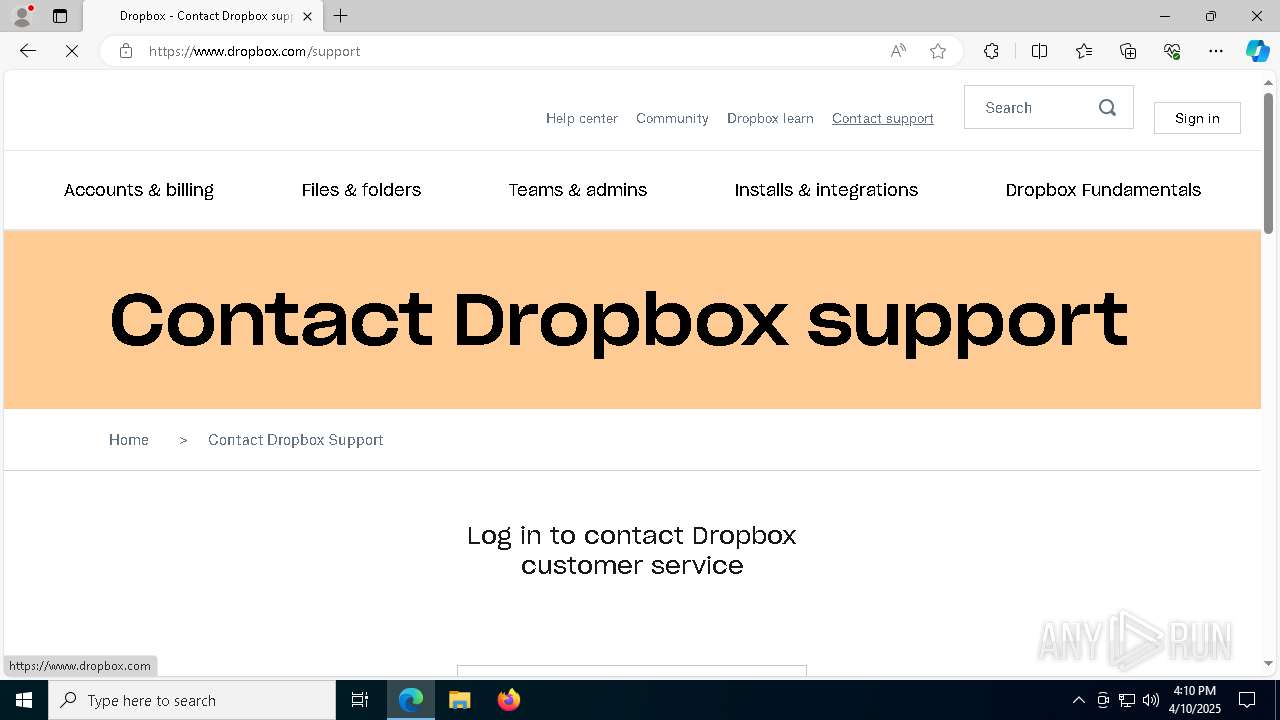Open Files & folders menu

pos(361,190)
